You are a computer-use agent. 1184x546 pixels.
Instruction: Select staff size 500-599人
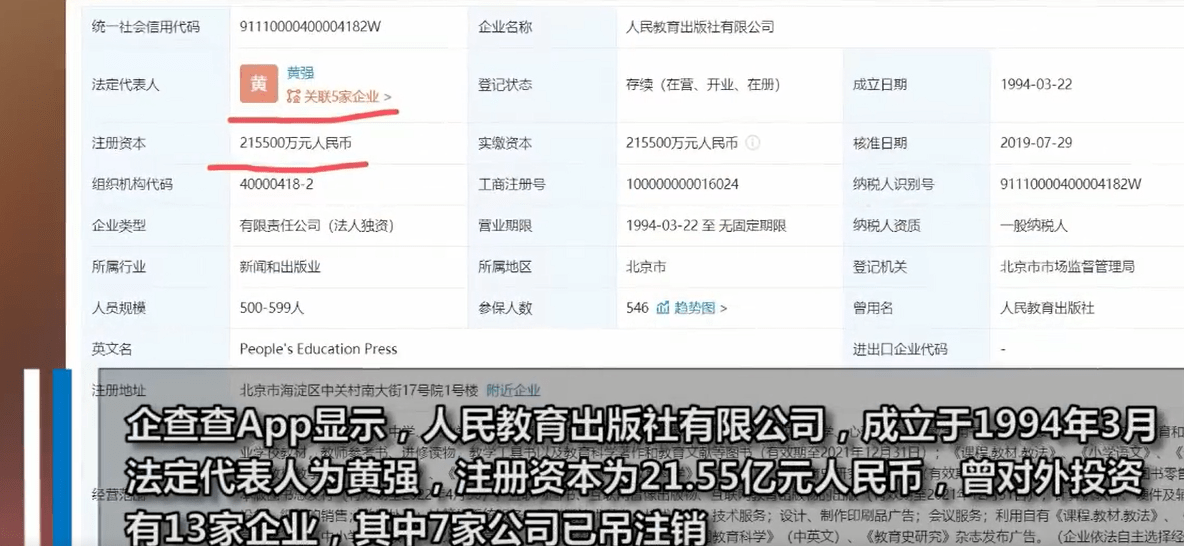pyautogui.click(x=272, y=308)
